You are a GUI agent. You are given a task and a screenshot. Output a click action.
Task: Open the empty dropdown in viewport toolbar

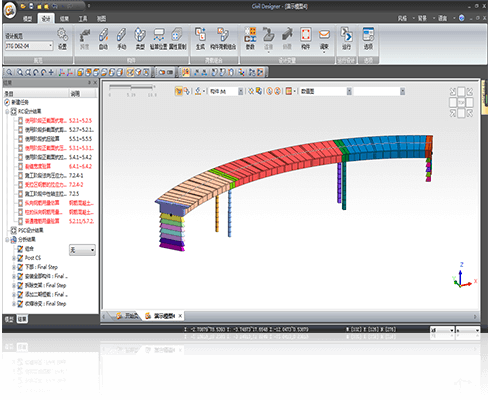[379, 91]
